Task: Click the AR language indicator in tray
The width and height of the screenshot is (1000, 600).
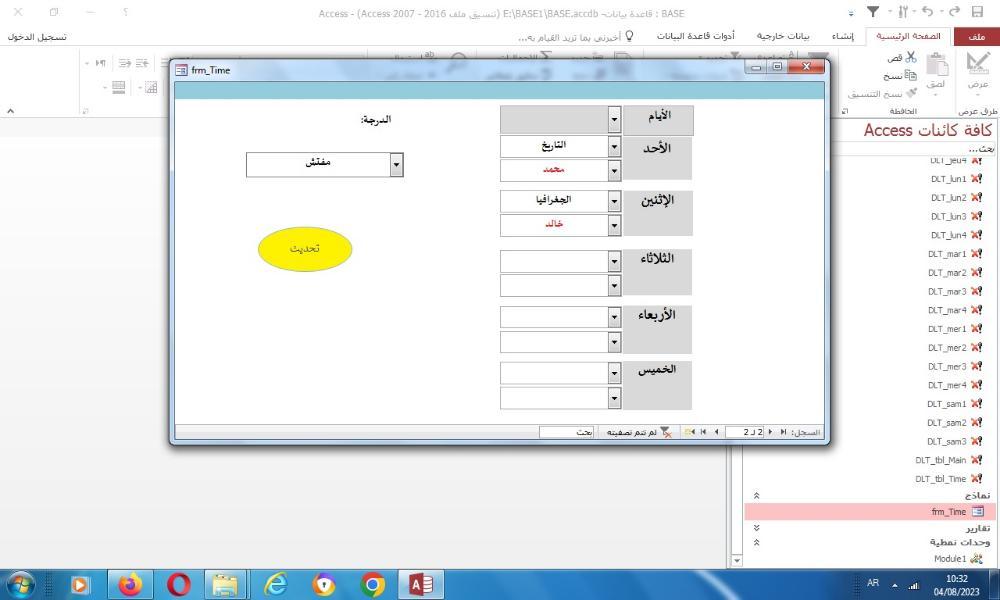Action: pyautogui.click(x=873, y=583)
